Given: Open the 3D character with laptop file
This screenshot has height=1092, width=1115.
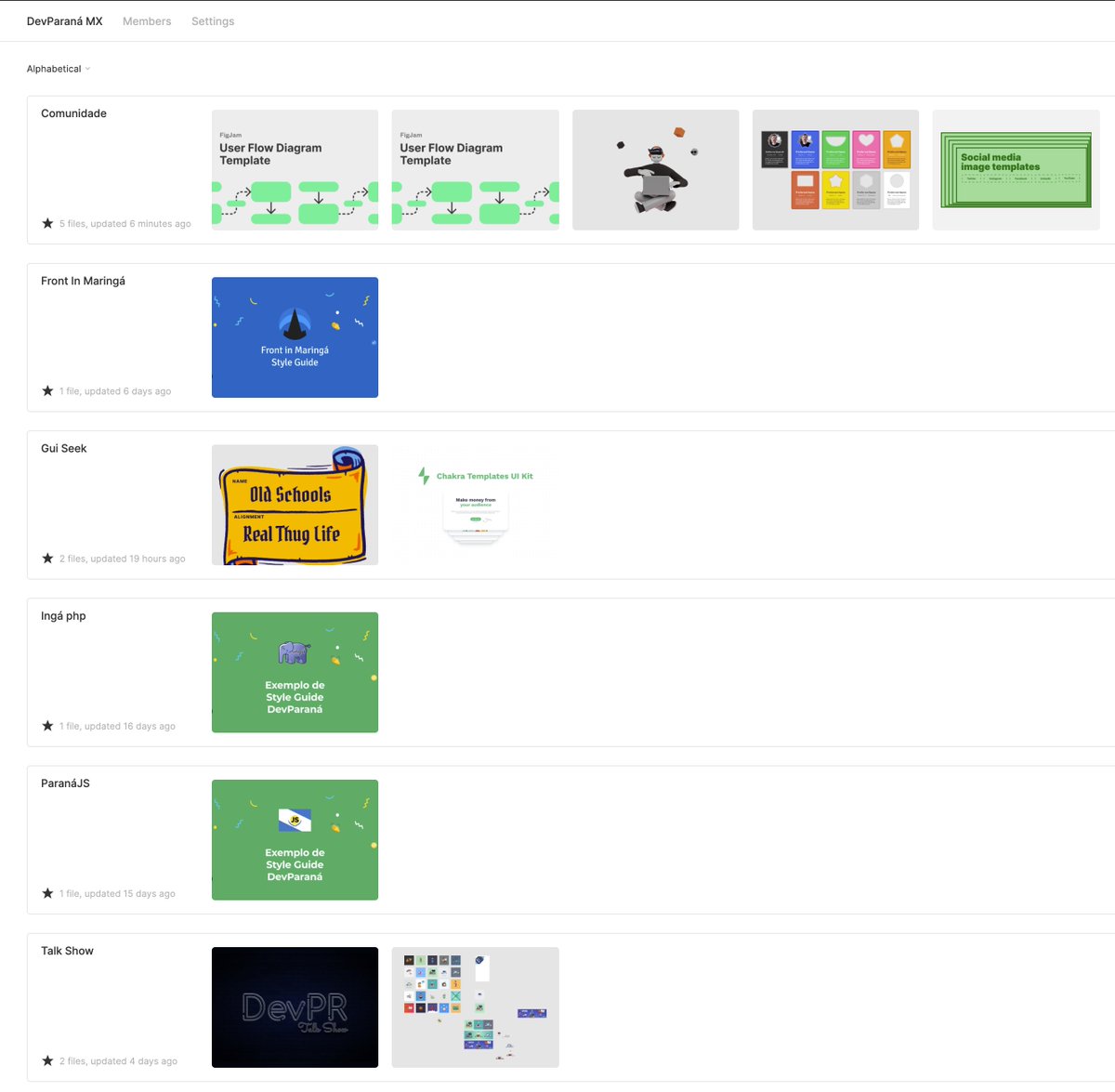Looking at the screenshot, I should (655, 170).
